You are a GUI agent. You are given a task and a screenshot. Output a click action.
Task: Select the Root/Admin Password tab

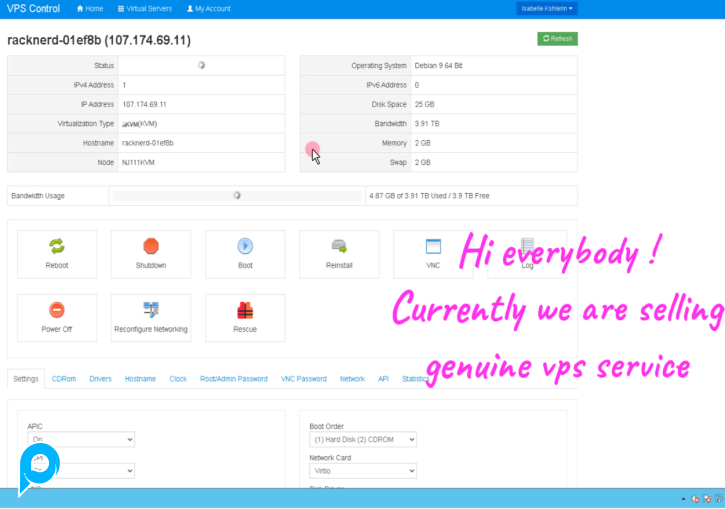point(233,379)
